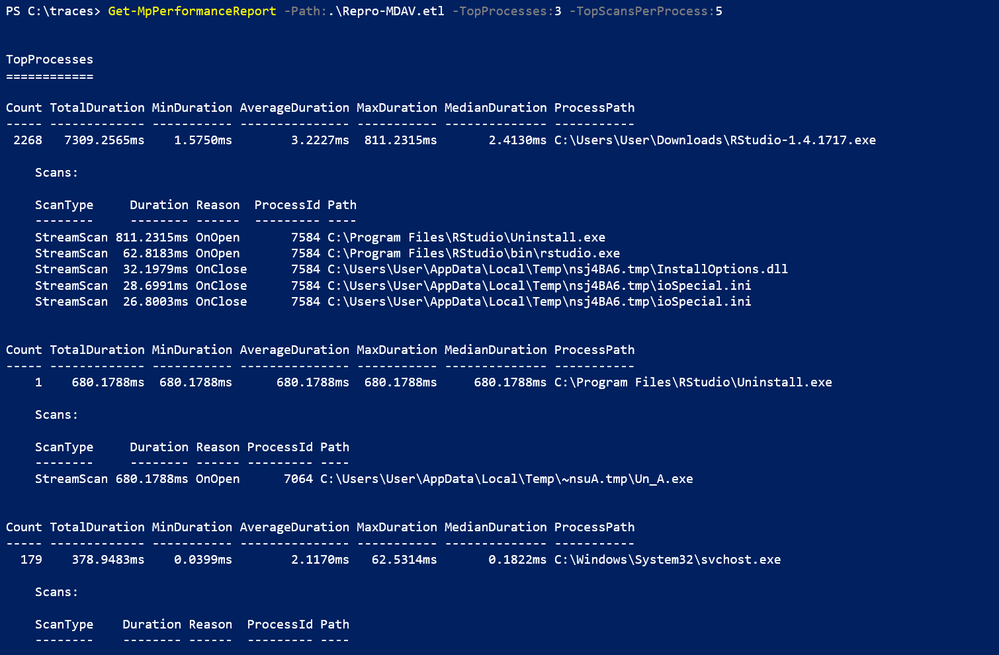This screenshot has height=655, width=999.
Task: Click the Un_A.exe scan path
Action: coord(507,479)
